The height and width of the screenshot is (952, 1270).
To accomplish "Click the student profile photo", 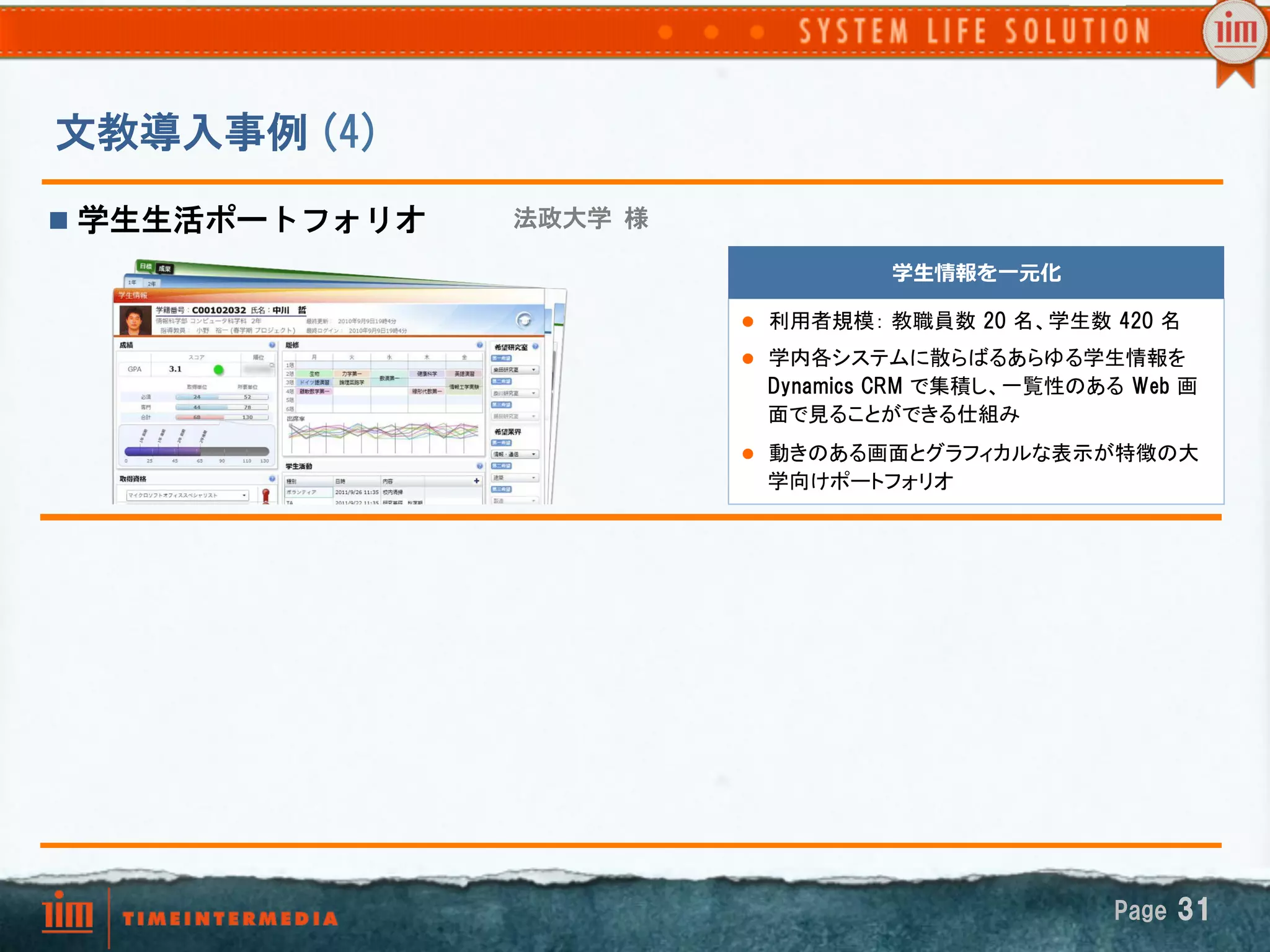I will click(135, 320).
